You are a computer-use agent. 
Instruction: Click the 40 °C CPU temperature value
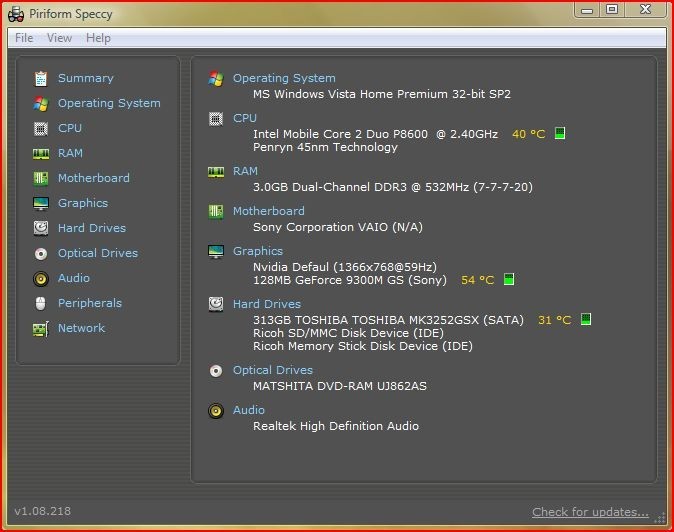click(528, 134)
